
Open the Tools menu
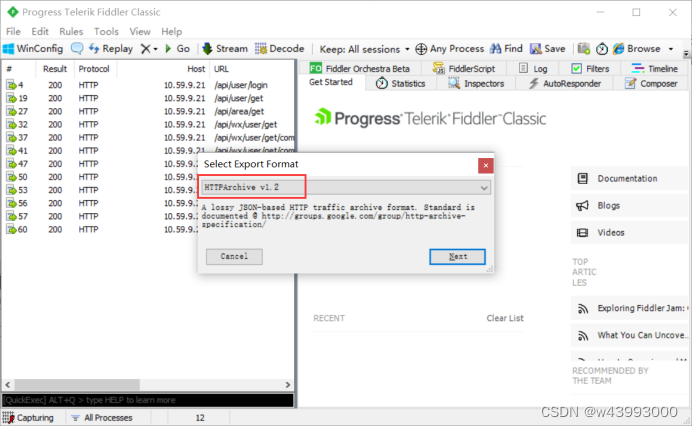pos(106,31)
